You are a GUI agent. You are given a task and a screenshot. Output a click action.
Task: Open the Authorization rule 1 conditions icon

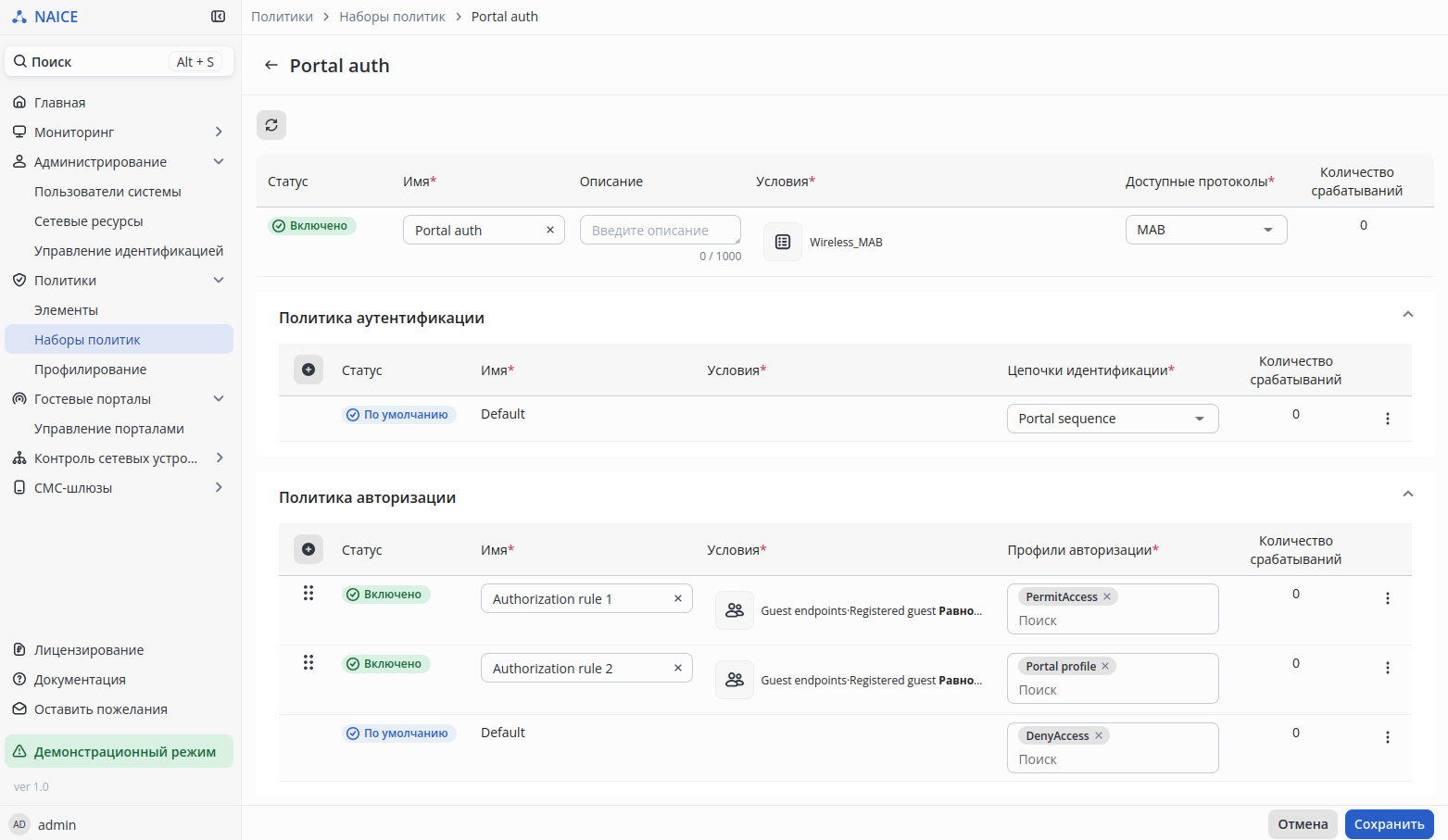coord(735,610)
